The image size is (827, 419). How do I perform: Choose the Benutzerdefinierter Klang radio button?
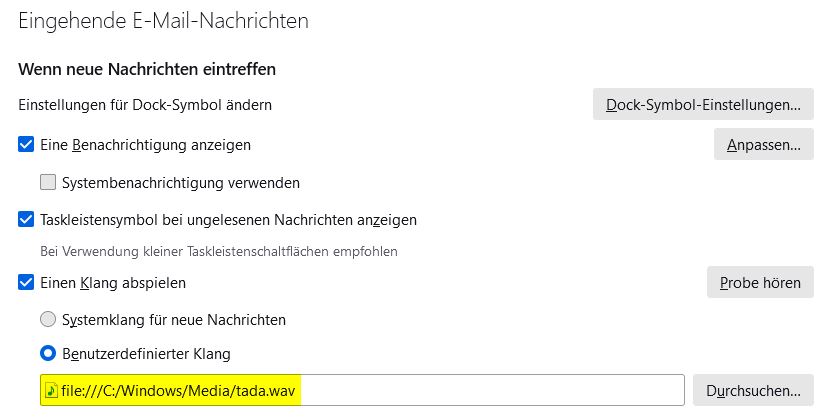48,354
